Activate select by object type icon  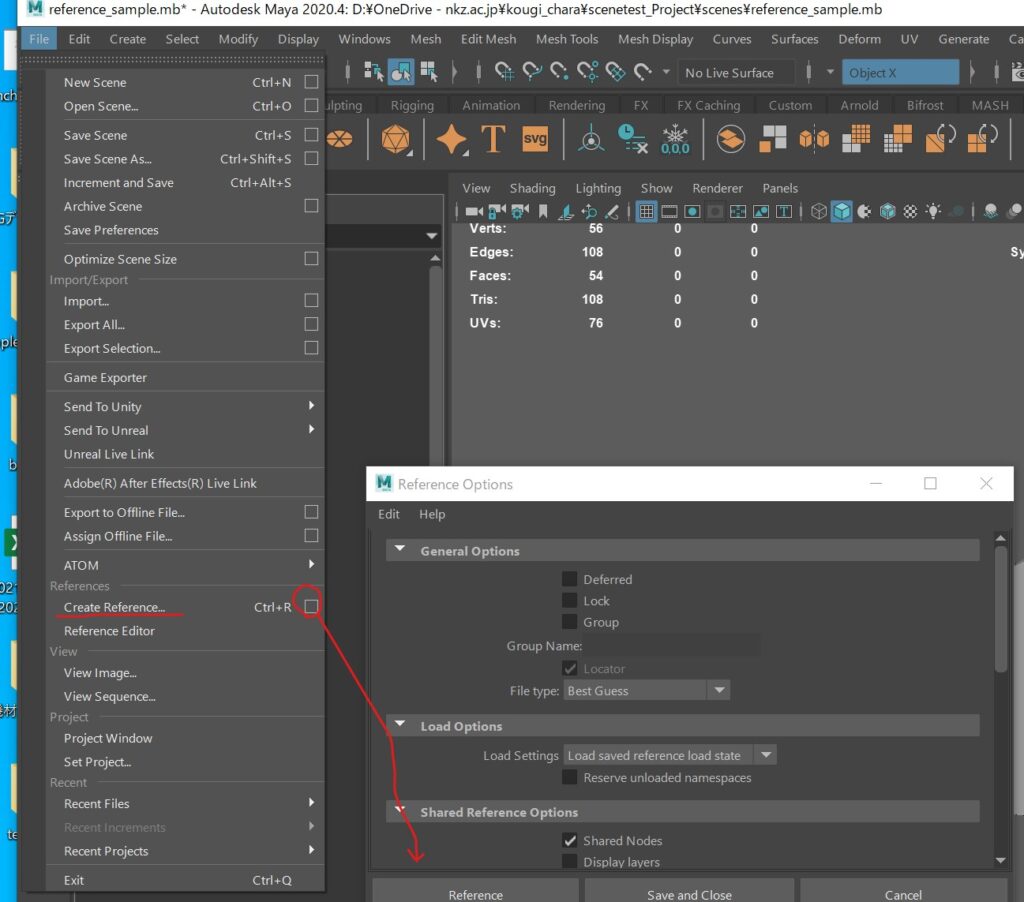click(401, 72)
